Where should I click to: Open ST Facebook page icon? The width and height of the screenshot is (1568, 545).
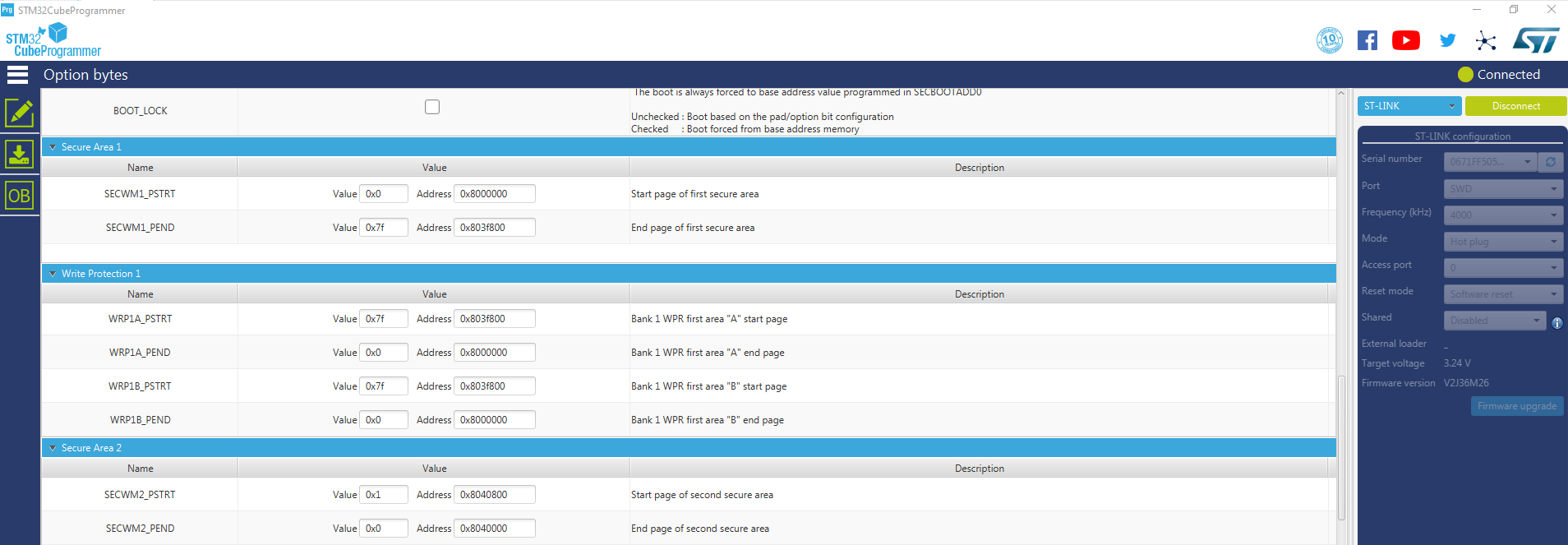point(1367,40)
